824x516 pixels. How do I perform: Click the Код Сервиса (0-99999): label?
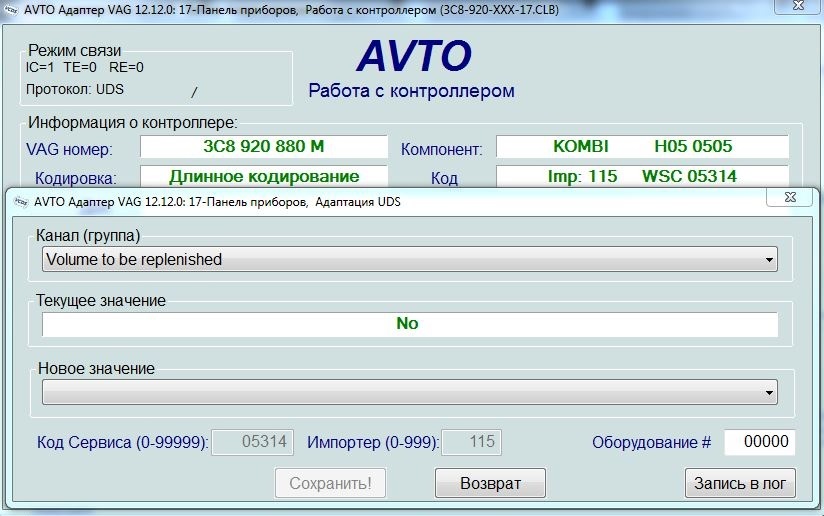coord(122,442)
